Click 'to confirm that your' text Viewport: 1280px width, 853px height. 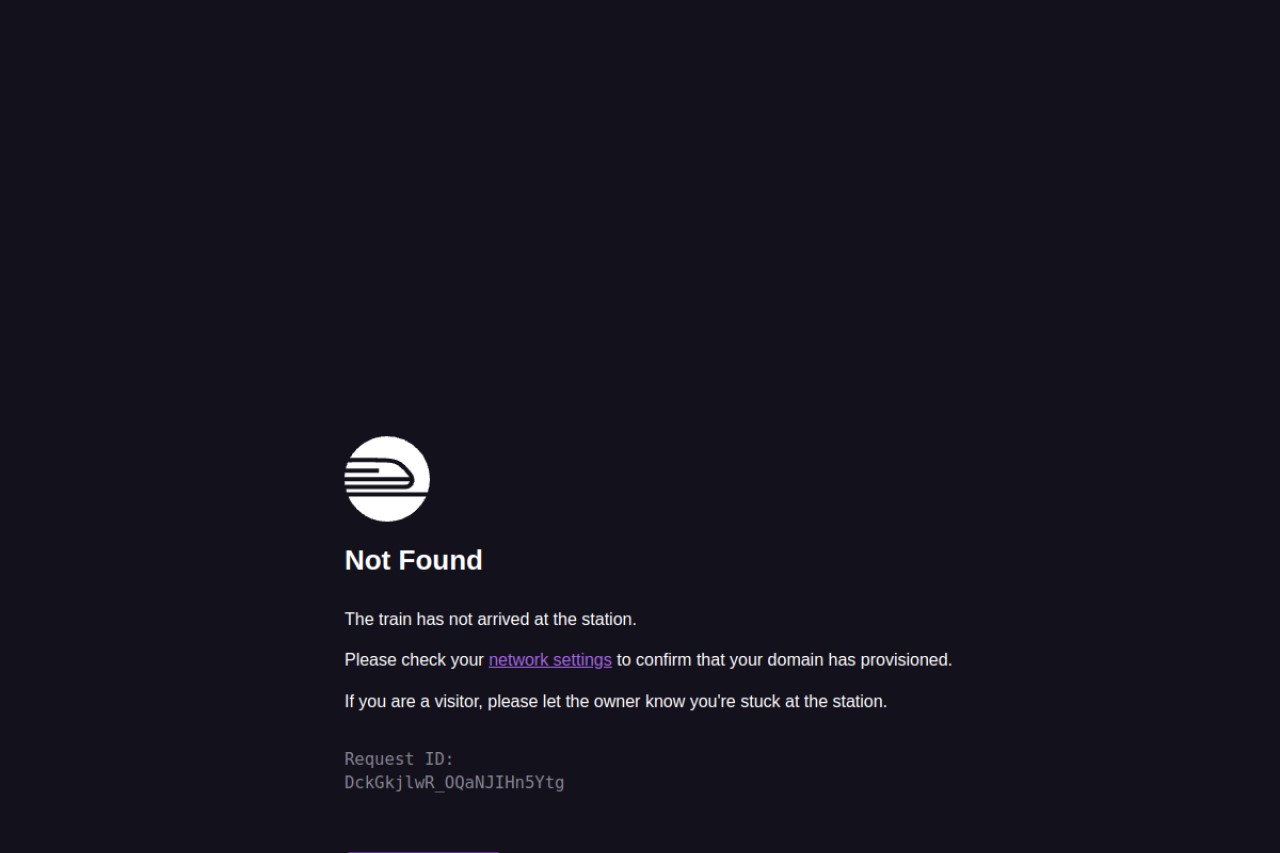[690, 660]
